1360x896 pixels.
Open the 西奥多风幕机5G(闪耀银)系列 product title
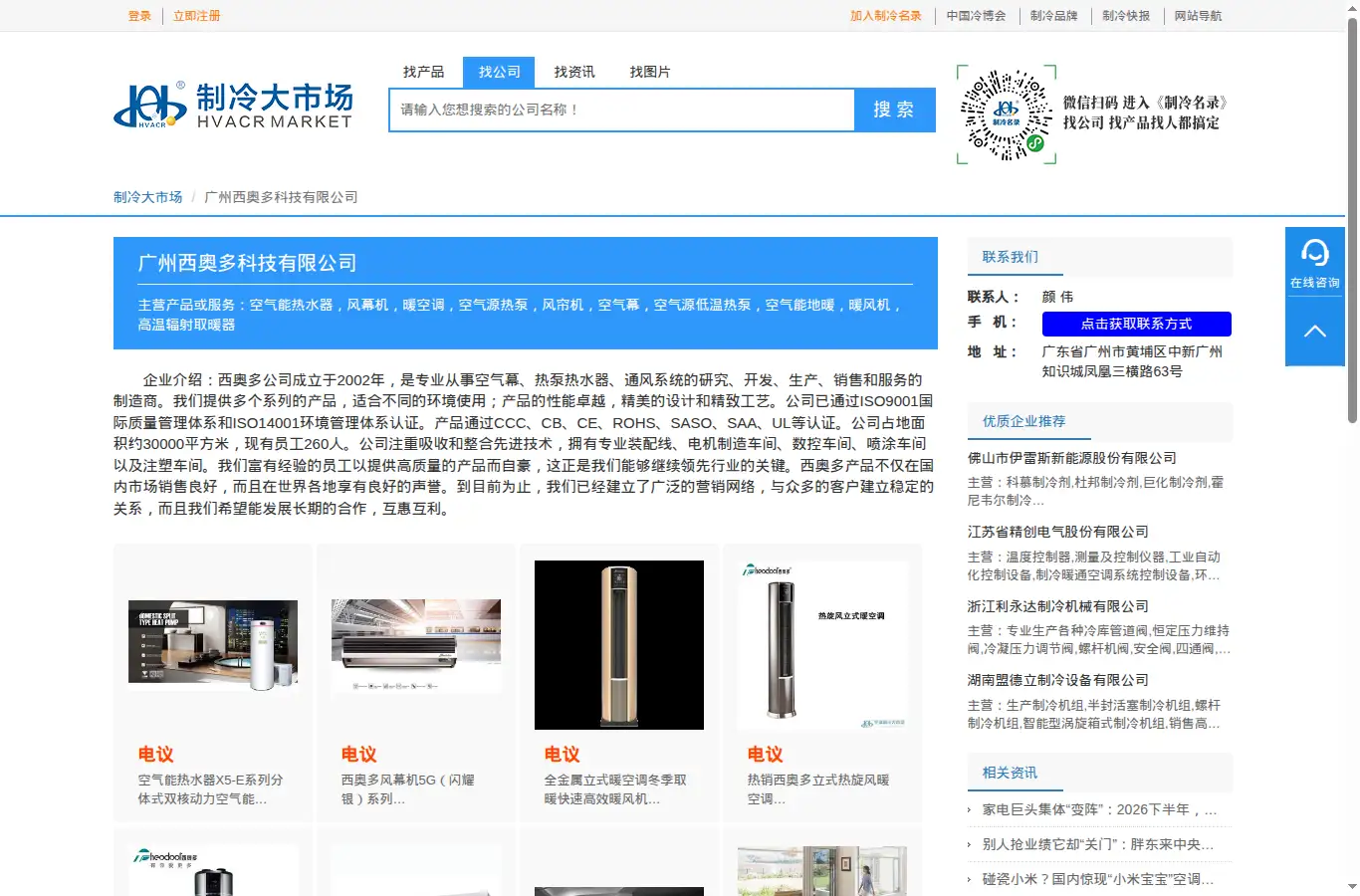[x=408, y=789]
